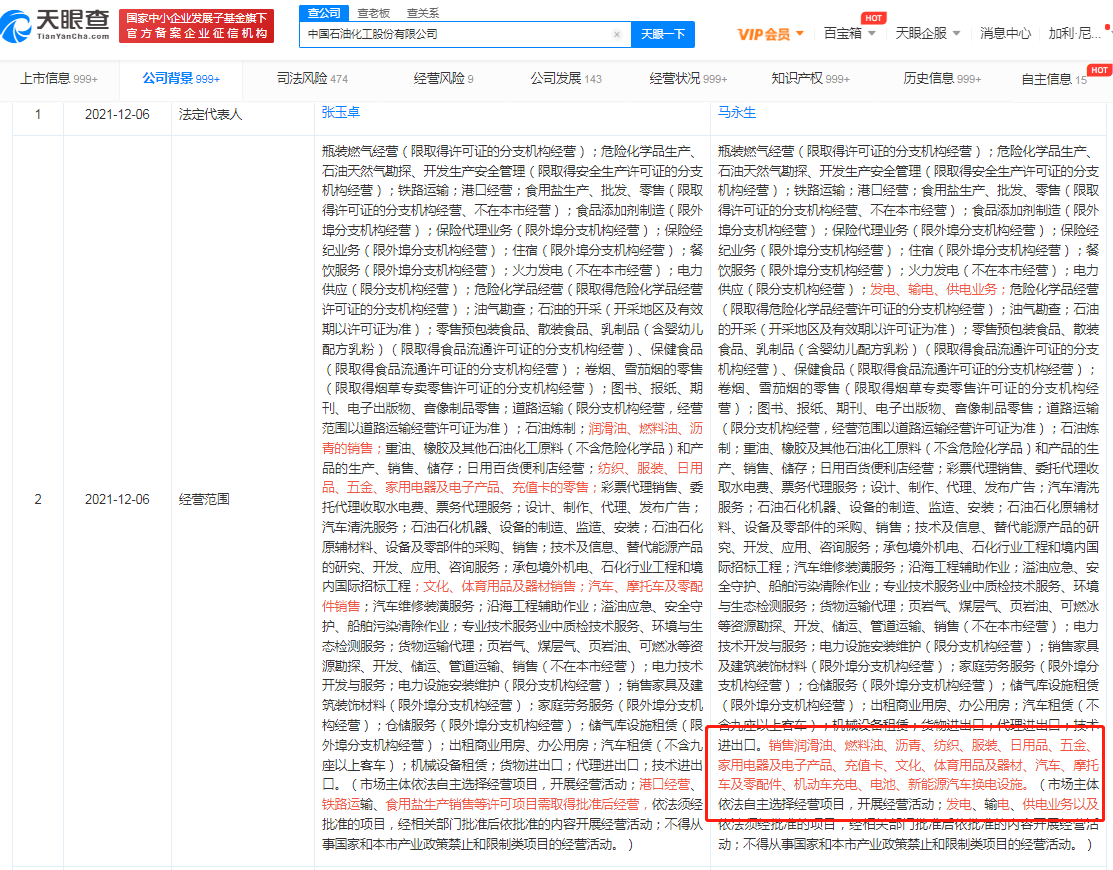Switch to 自主信息 tab
1113x870 pixels.
point(1054,79)
